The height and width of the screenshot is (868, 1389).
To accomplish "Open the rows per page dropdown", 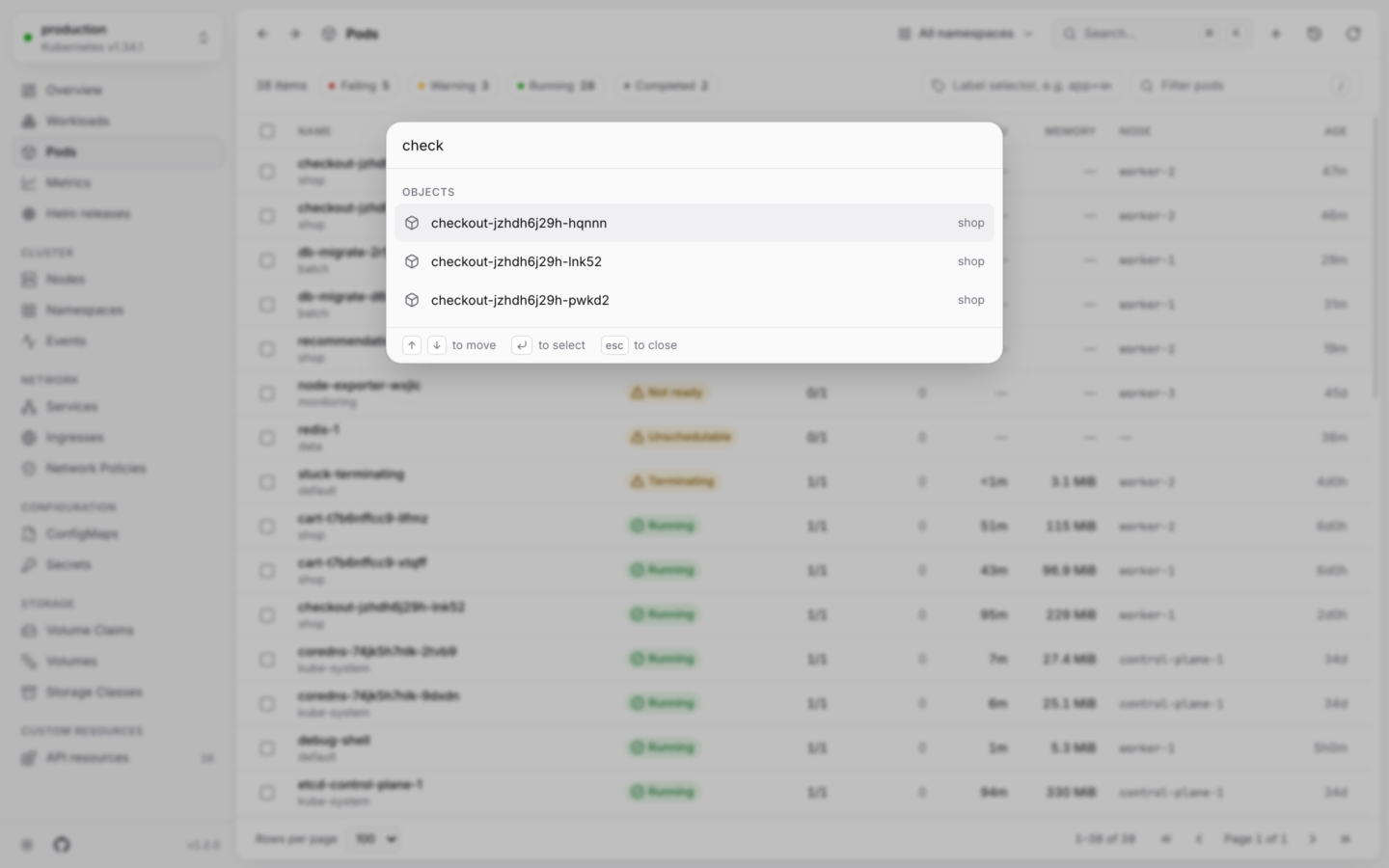I will [x=375, y=839].
